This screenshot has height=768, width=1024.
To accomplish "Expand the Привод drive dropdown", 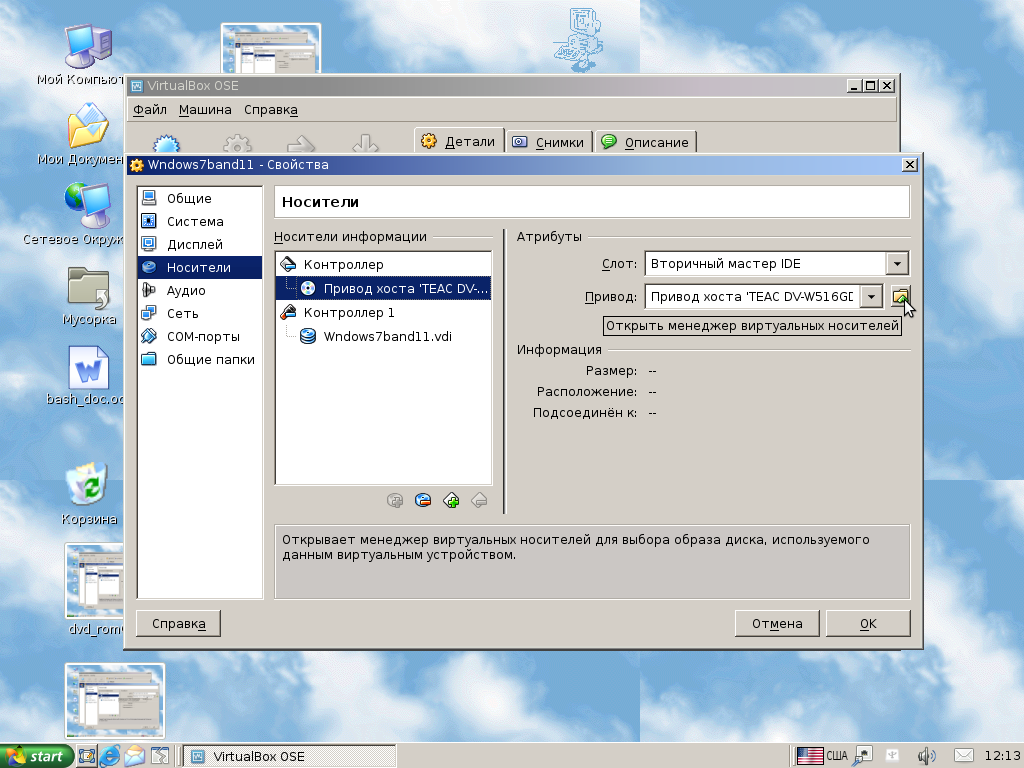I will tap(871, 296).
